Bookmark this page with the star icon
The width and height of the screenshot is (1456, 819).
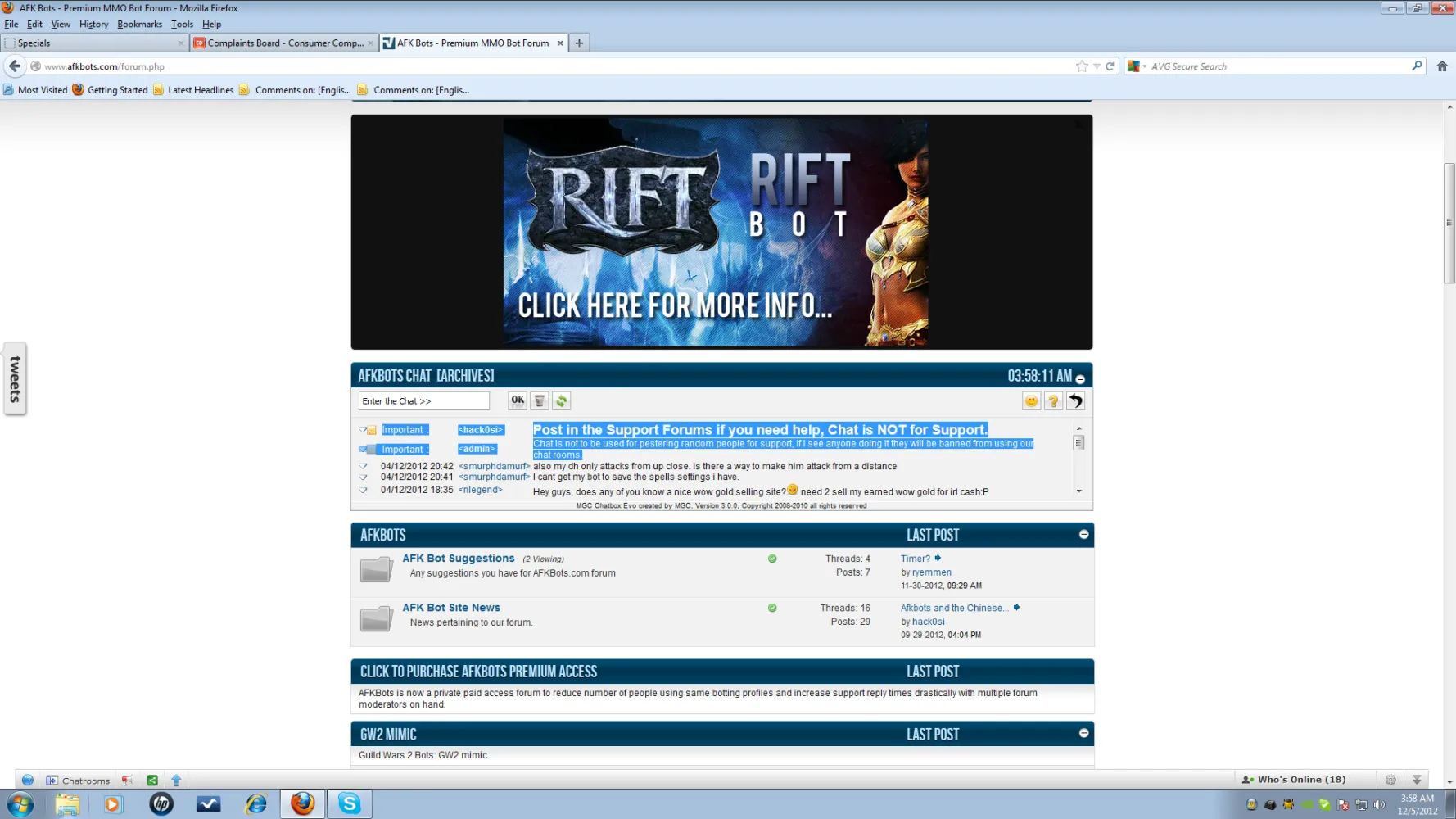[1082, 66]
